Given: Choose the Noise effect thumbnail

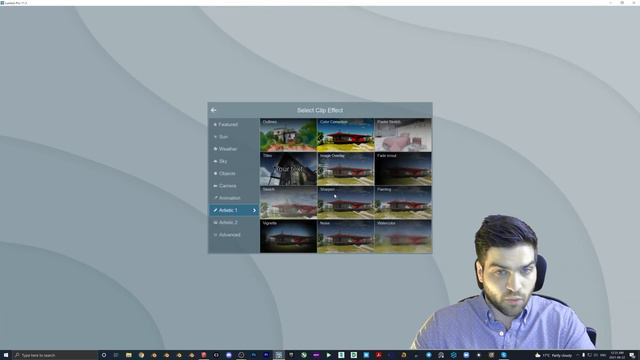Looking at the screenshot, I should click(x=345, y=236).
